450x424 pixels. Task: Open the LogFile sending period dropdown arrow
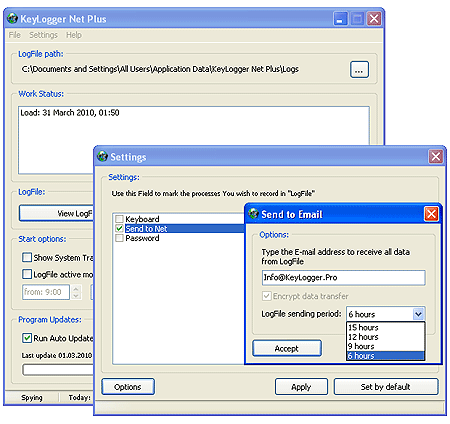click(x=418, y=314)
